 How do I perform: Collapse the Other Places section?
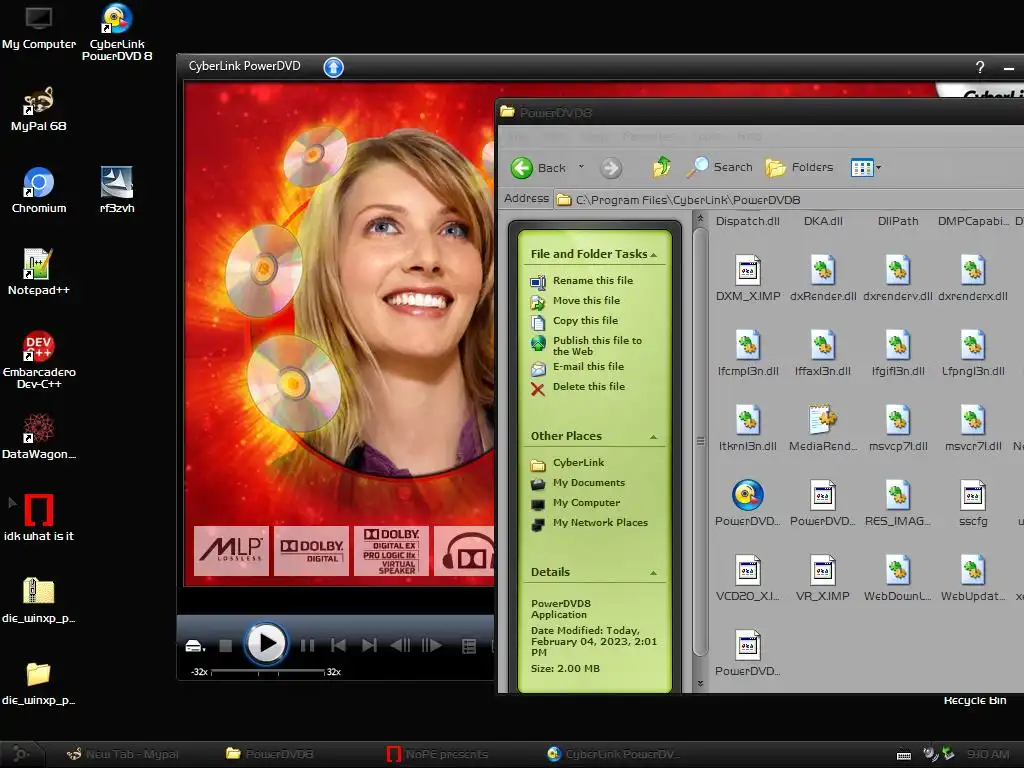654,437
